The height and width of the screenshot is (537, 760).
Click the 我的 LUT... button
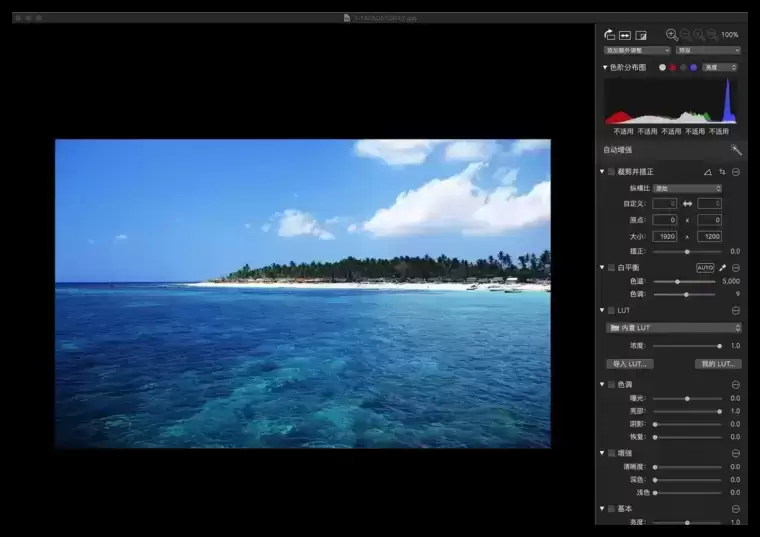[718, 363]
